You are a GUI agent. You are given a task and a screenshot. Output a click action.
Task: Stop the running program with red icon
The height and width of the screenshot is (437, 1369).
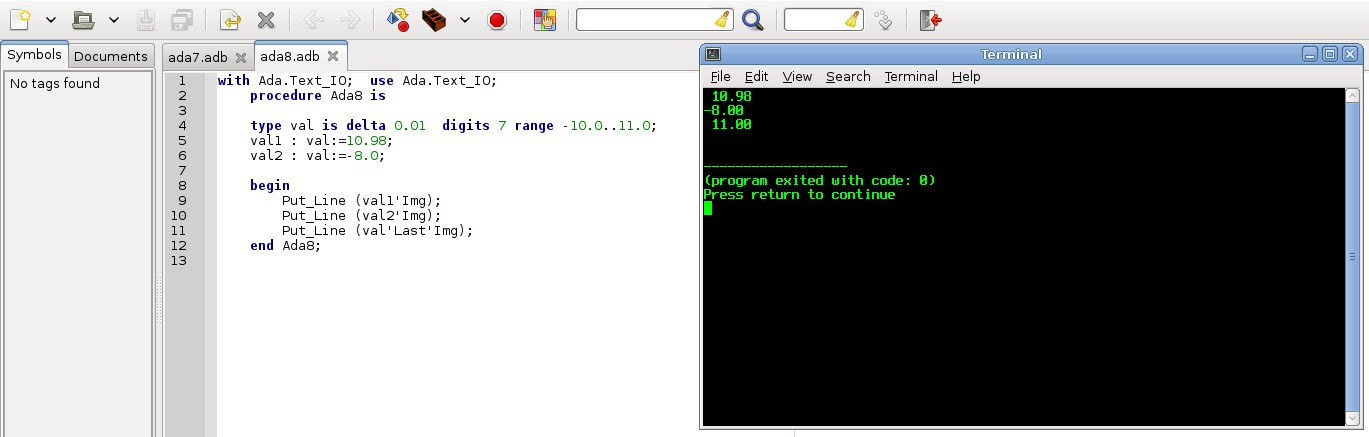click(496, 19)
